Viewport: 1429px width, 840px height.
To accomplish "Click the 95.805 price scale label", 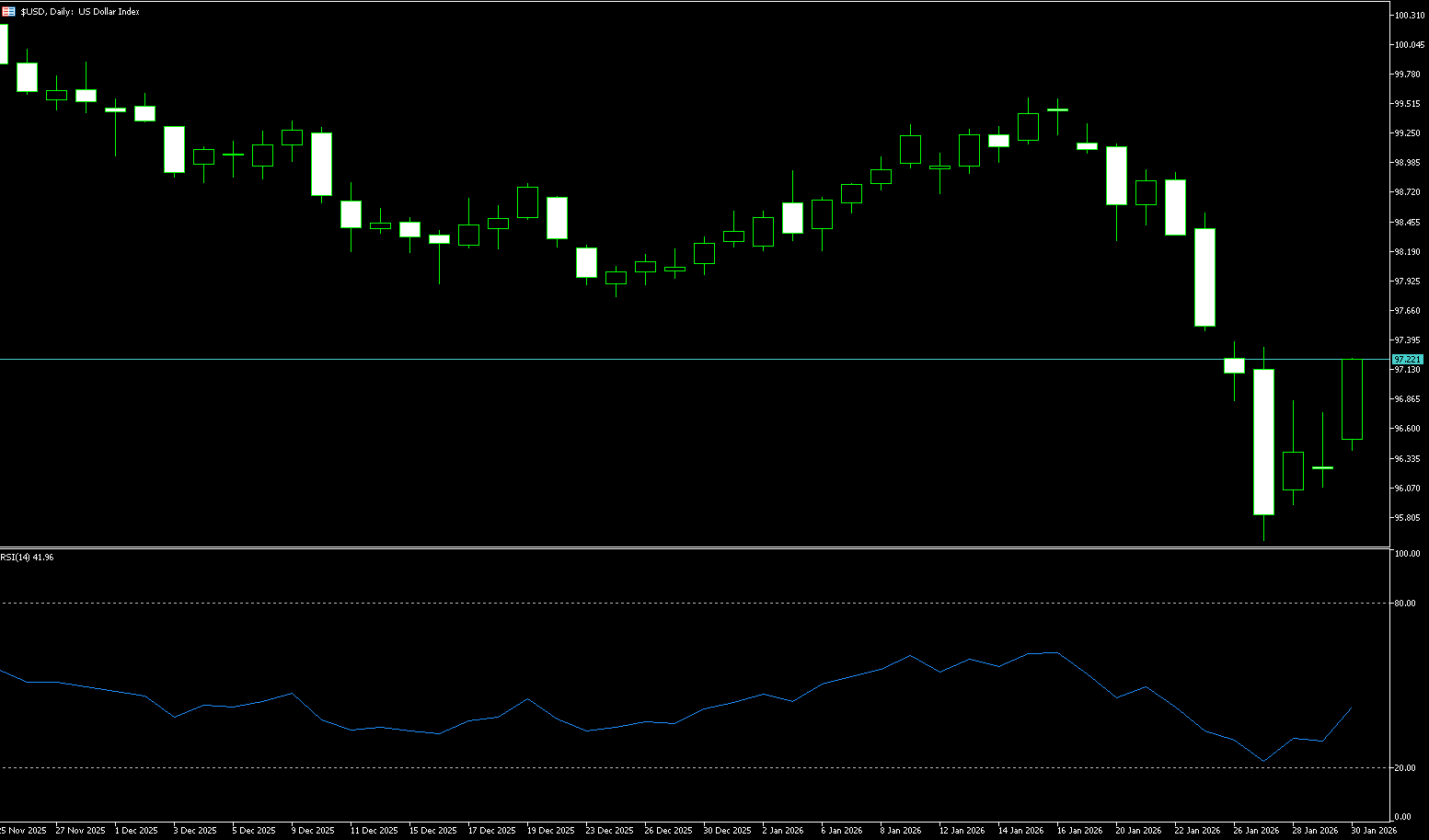I will [1408, 517].
